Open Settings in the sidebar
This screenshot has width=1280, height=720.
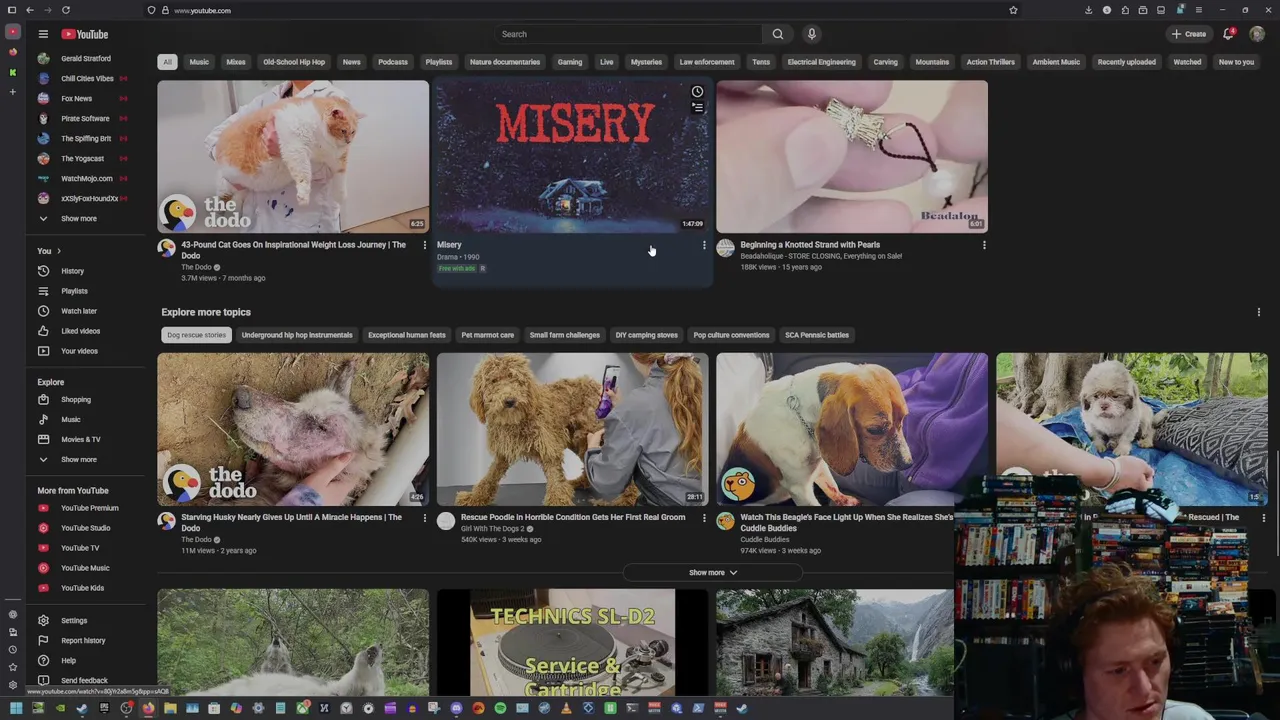click(x=73, y=621)
